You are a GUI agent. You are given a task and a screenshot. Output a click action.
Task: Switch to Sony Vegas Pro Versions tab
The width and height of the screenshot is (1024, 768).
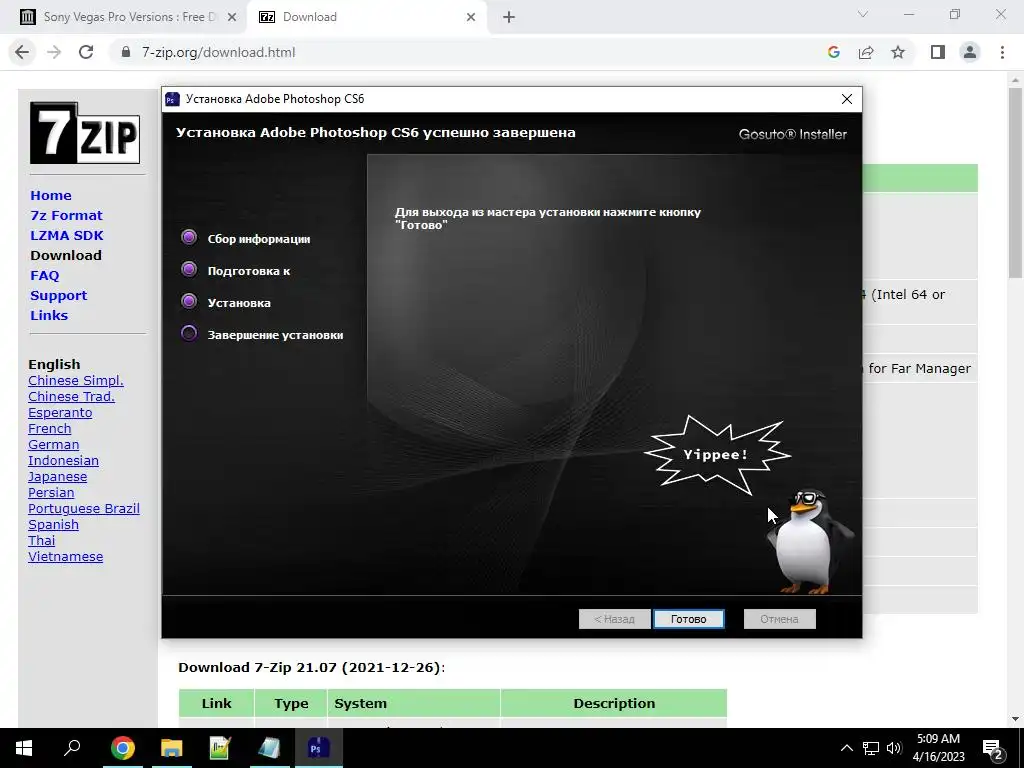(124, 17)
